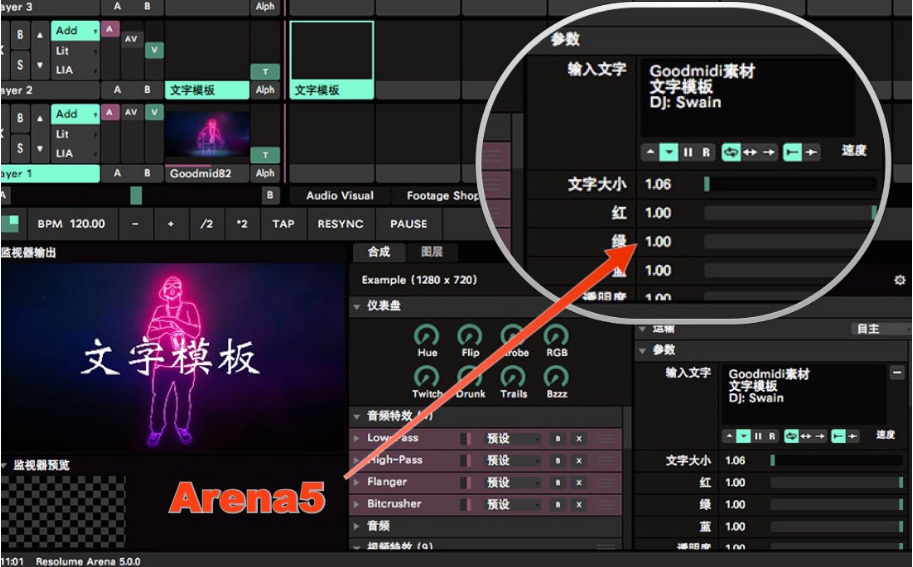Open the Audio Visual deck tab
The image size is (913, 567).
click(340, 196)
